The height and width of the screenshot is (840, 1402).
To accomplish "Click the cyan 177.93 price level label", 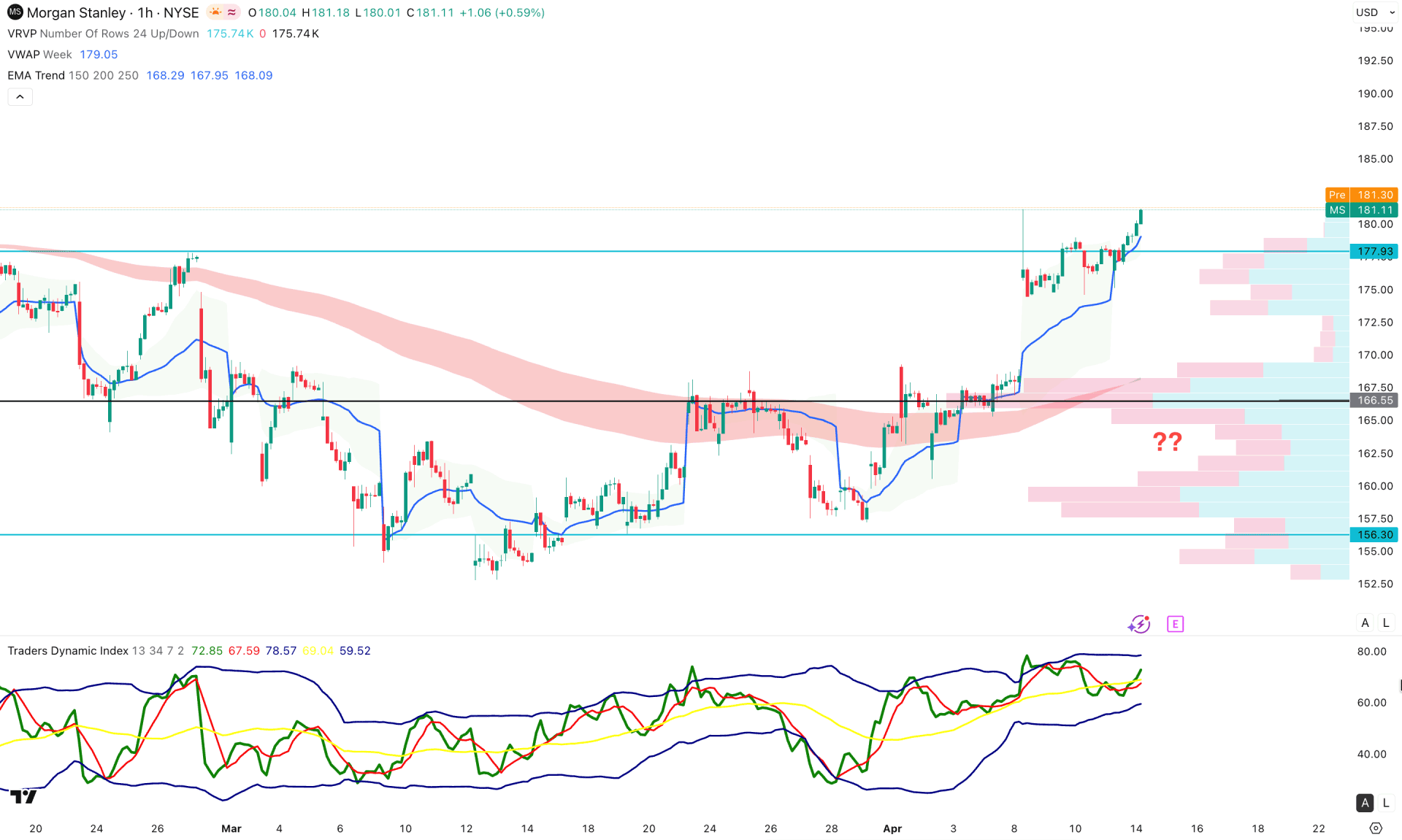I will tap(1375, 252).
